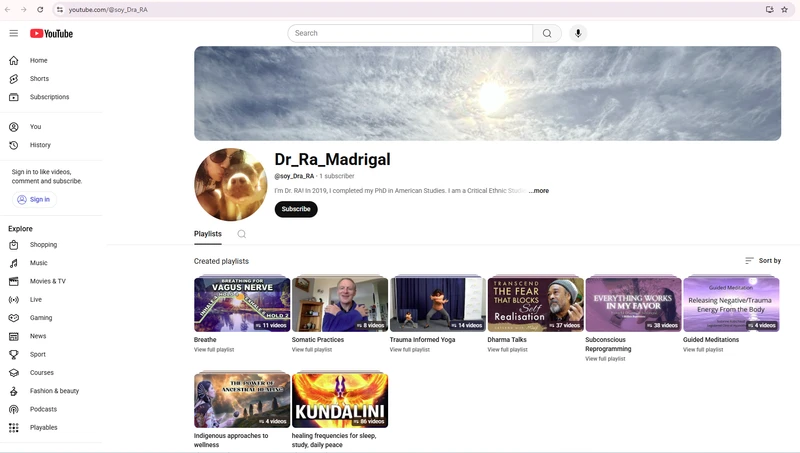Click the search magnifier button

[x=547, y=33]
